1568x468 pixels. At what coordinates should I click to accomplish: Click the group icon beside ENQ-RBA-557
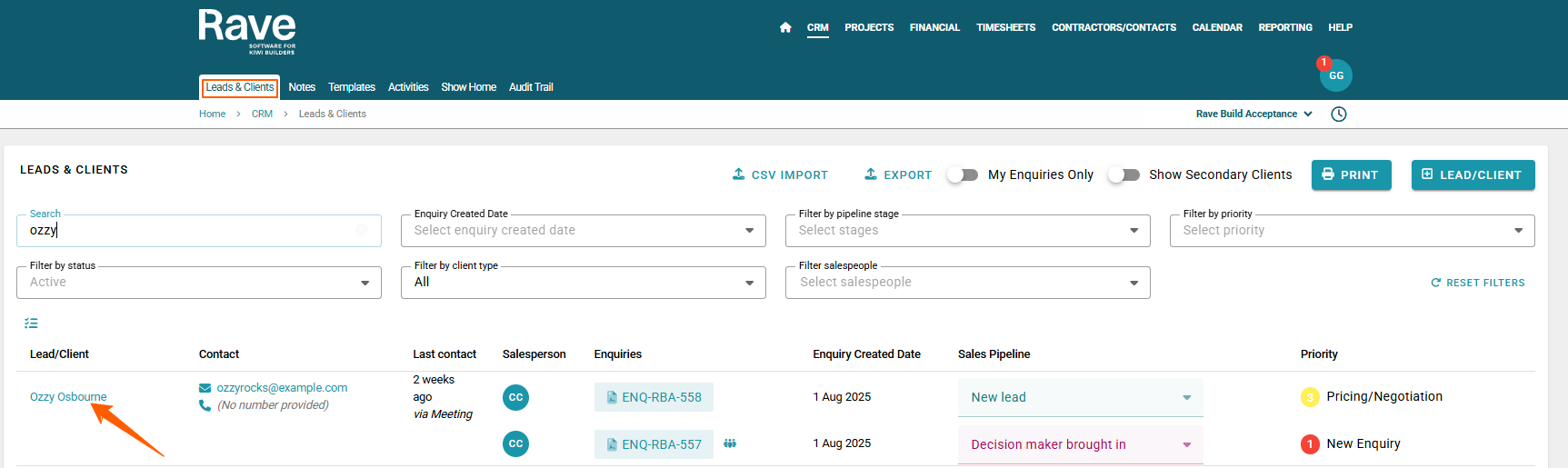pyautogui.click(x=730, y=443)
